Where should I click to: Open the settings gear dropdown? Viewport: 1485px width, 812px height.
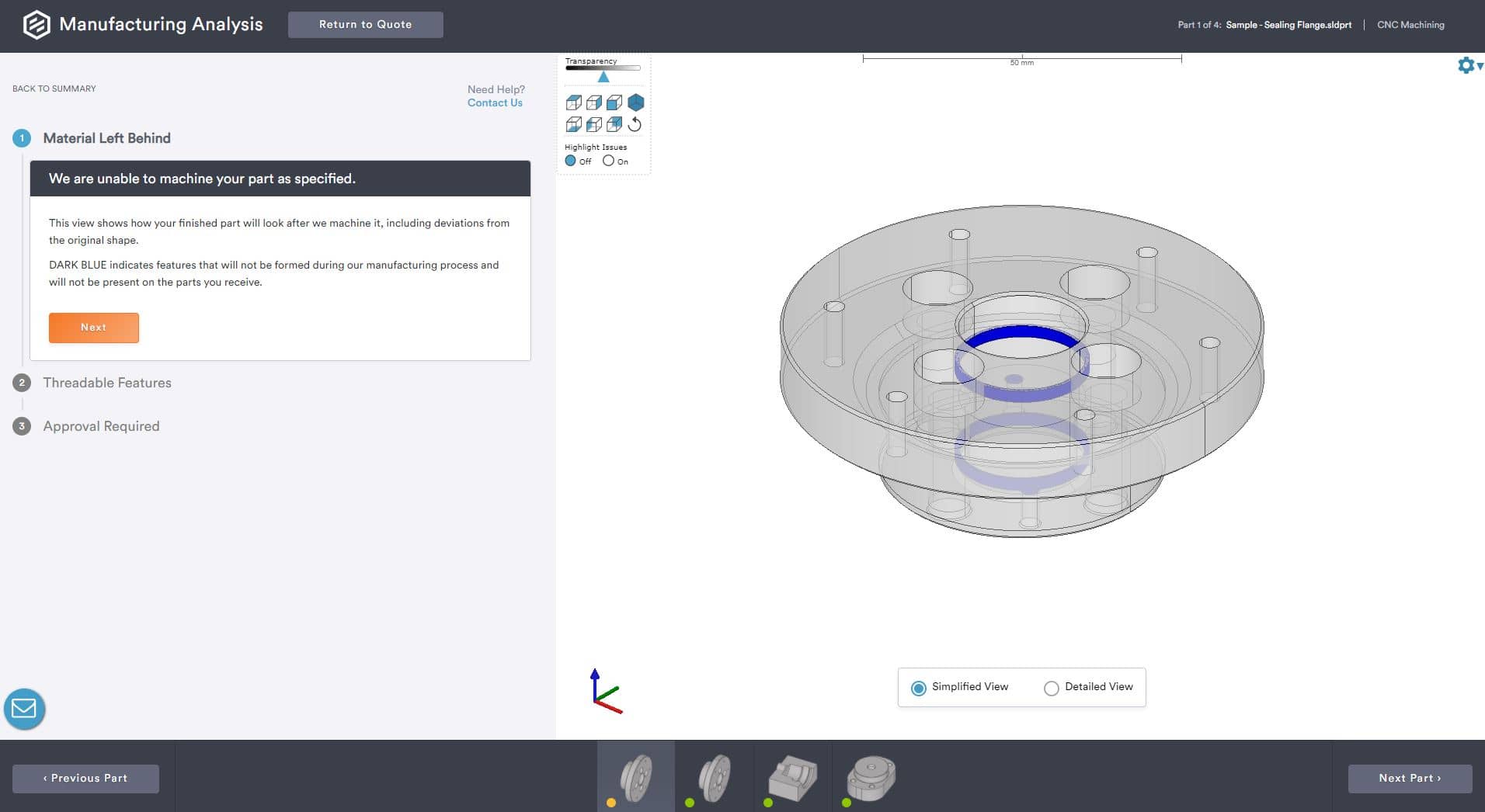click(1468, 65)
